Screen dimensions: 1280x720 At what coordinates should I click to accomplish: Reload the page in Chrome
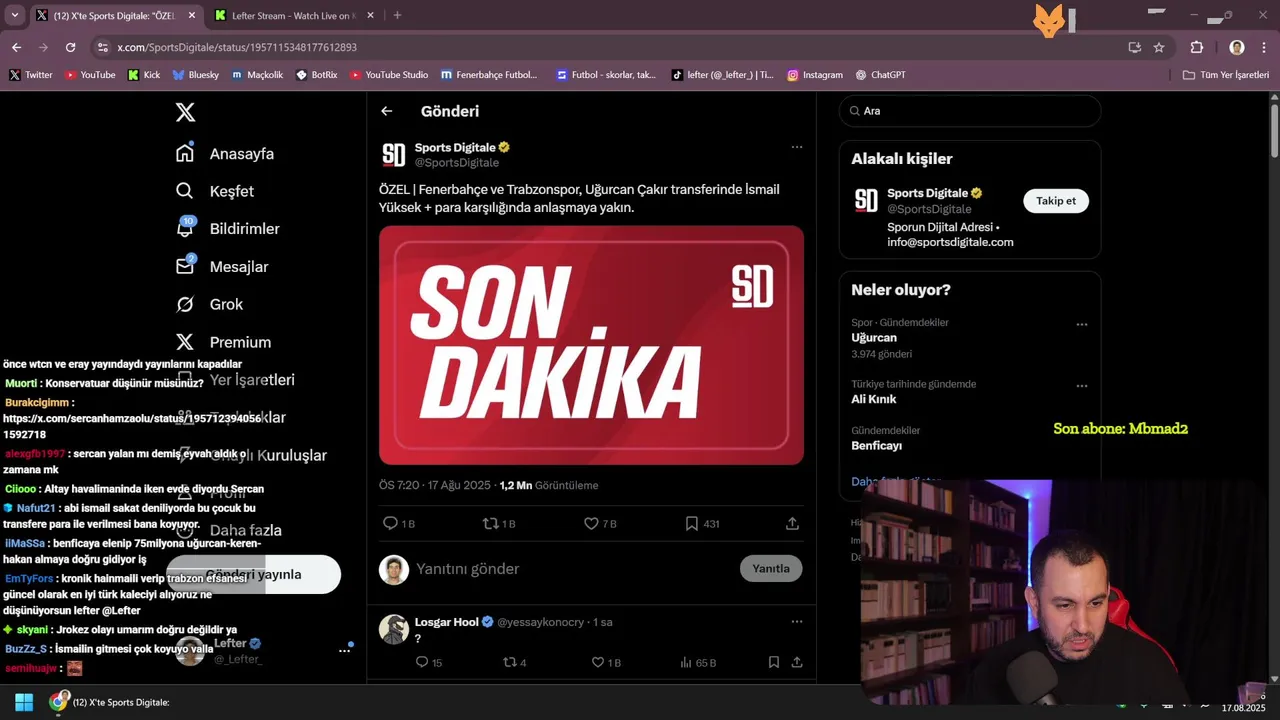70,47
